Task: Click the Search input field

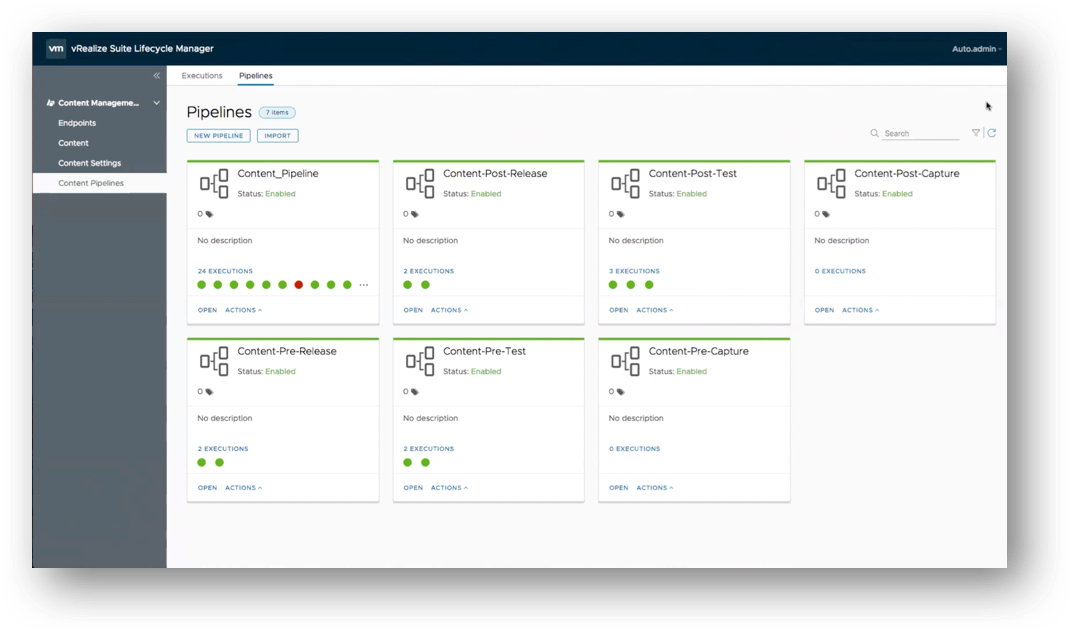Action: click(x=920, y=133)
